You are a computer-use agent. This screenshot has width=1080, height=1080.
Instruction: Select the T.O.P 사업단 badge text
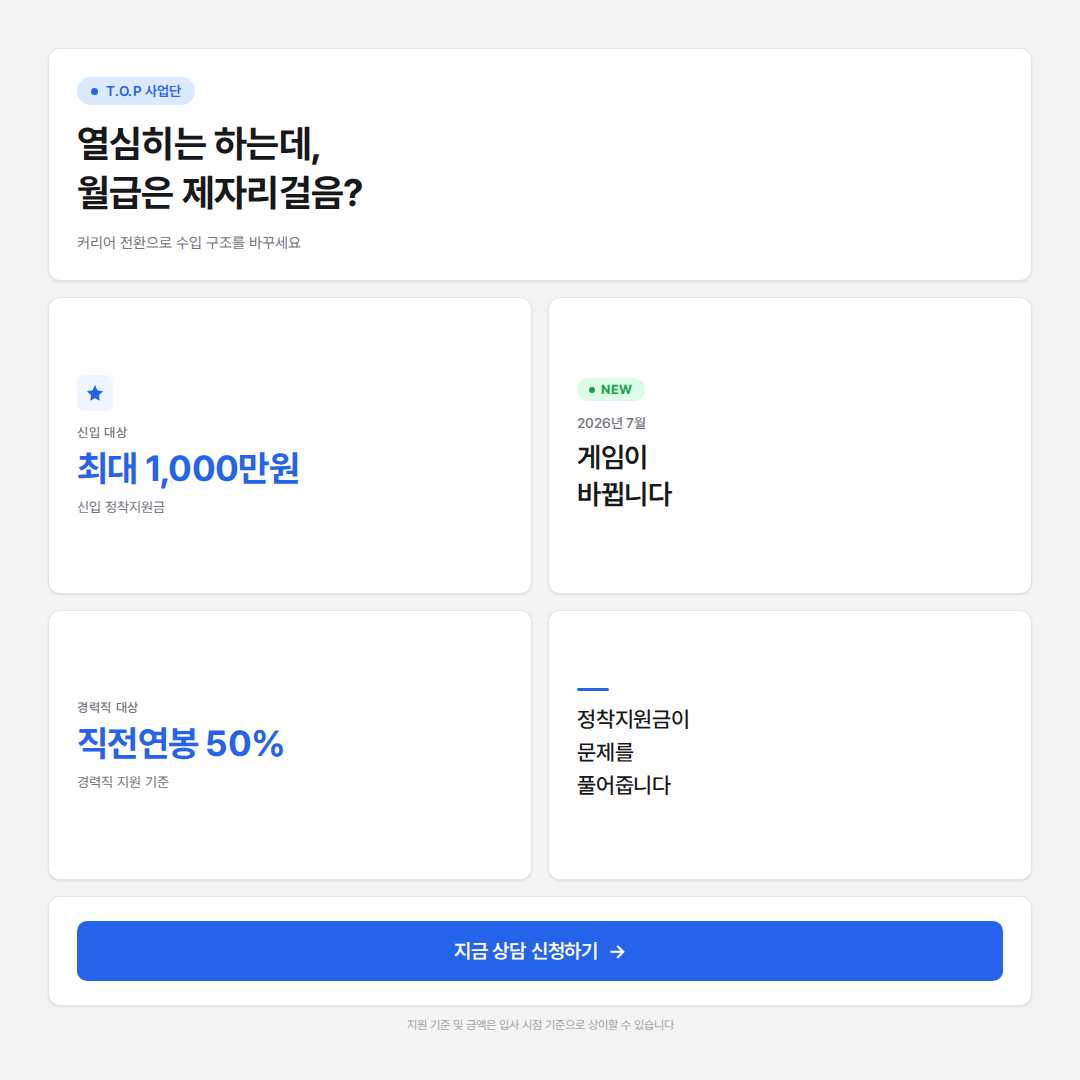pos(143,91)
